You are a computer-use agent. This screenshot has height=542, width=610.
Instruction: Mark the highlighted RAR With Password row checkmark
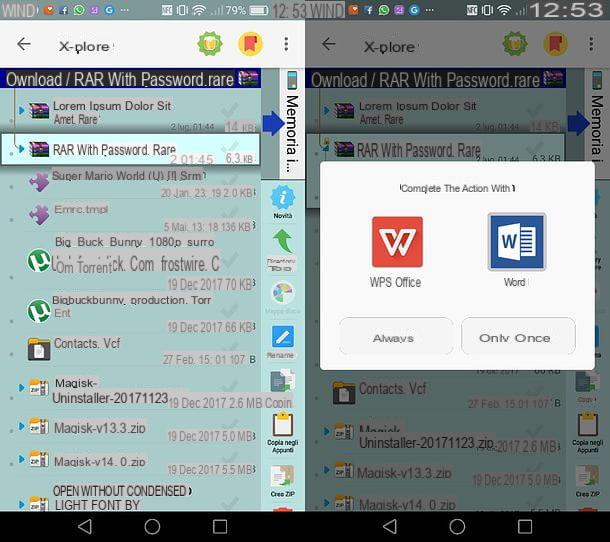(230, 147)
